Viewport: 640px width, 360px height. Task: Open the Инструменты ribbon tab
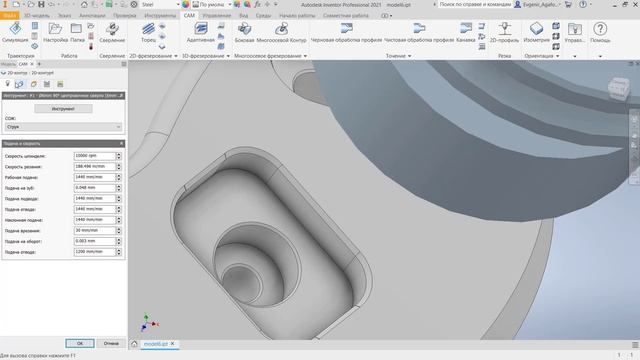click(x=160, y=16)
